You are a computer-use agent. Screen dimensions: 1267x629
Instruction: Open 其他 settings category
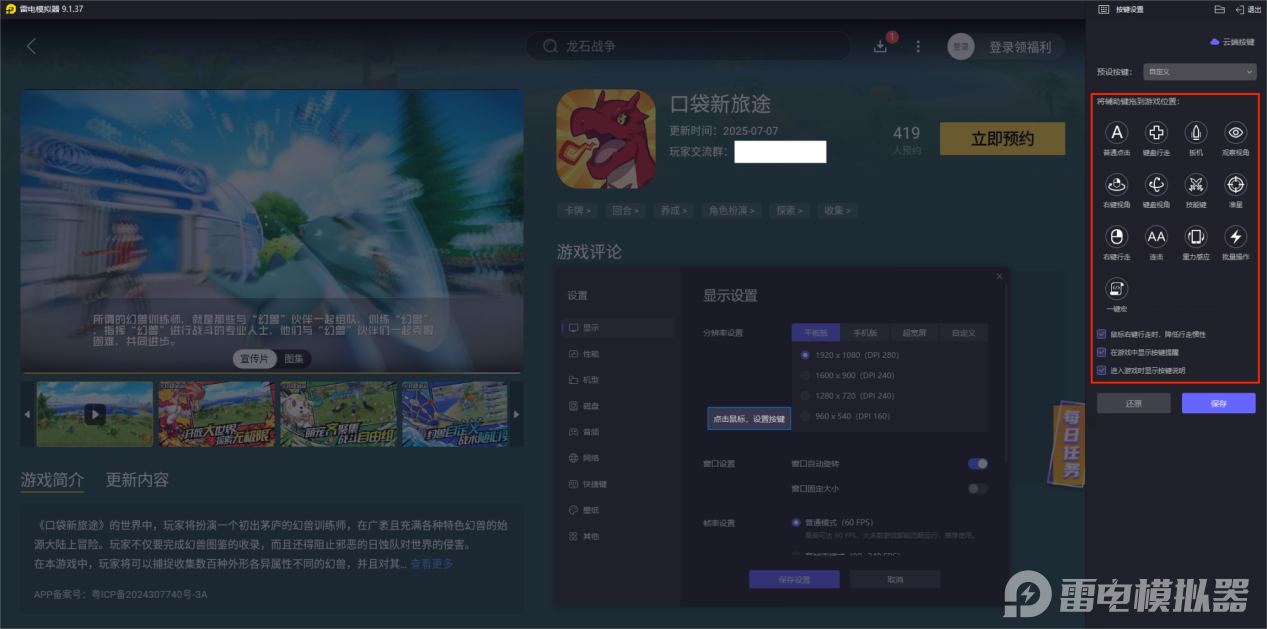click(617, 536)
